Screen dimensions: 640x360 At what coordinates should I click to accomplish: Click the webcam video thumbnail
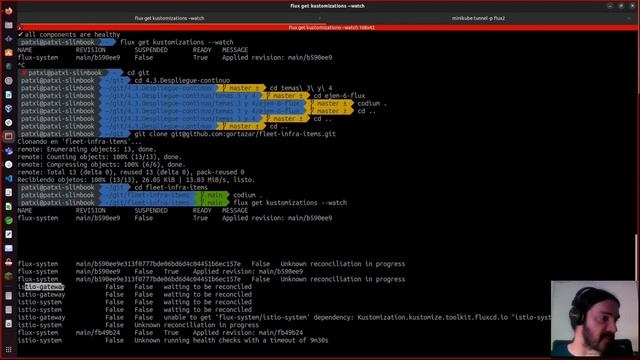pyautogui.click(x=593, y=319)
